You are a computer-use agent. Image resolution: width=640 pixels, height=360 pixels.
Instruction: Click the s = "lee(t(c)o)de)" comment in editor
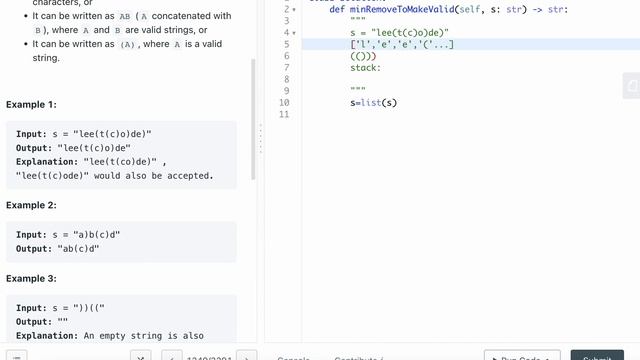pyautogui.click(x=399, y=33)
